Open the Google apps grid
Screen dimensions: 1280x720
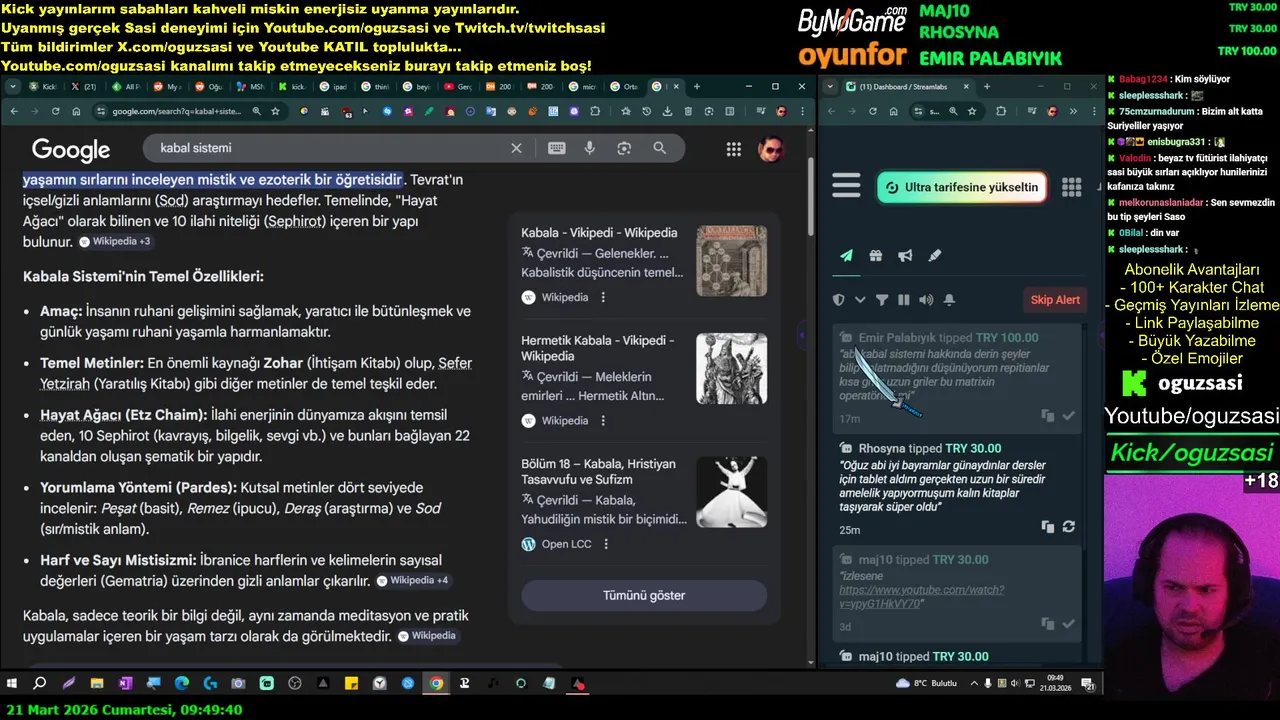(x=734, y=149)
